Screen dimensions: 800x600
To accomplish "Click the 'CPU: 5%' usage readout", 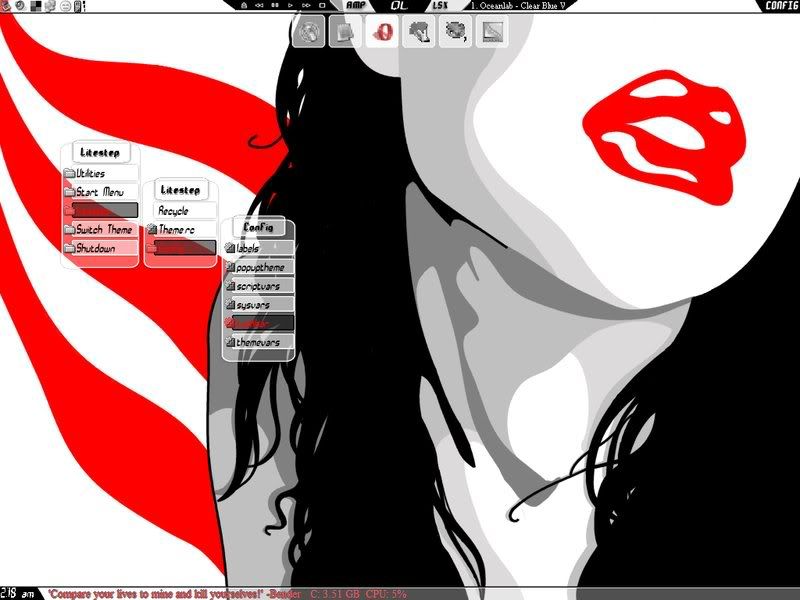I will (x=386, y=594).
